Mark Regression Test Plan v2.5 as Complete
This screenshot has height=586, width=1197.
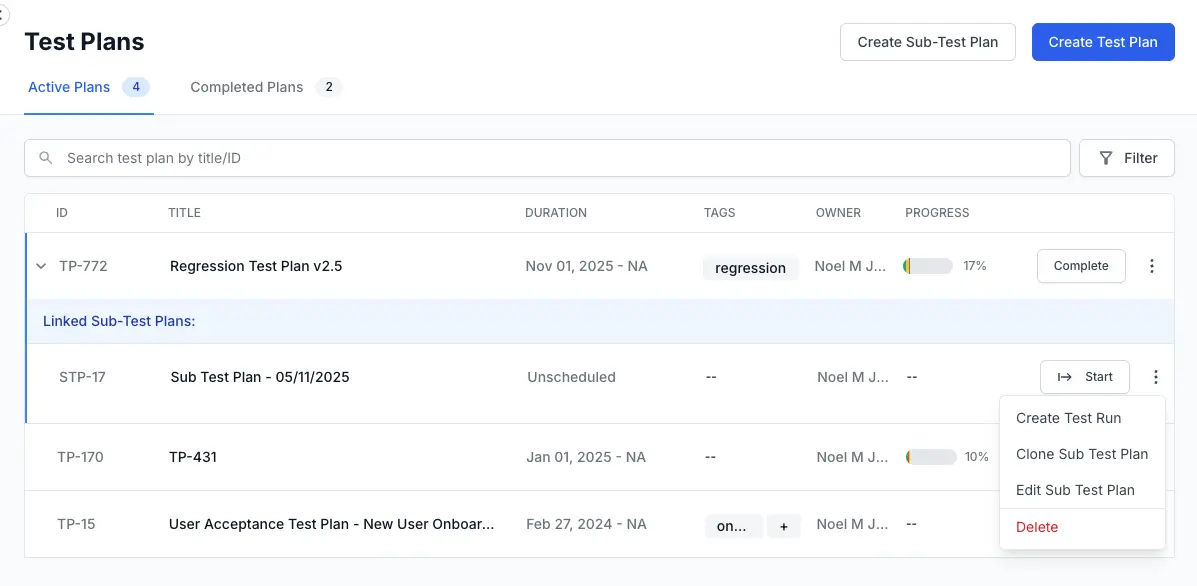click(1081, 266)
